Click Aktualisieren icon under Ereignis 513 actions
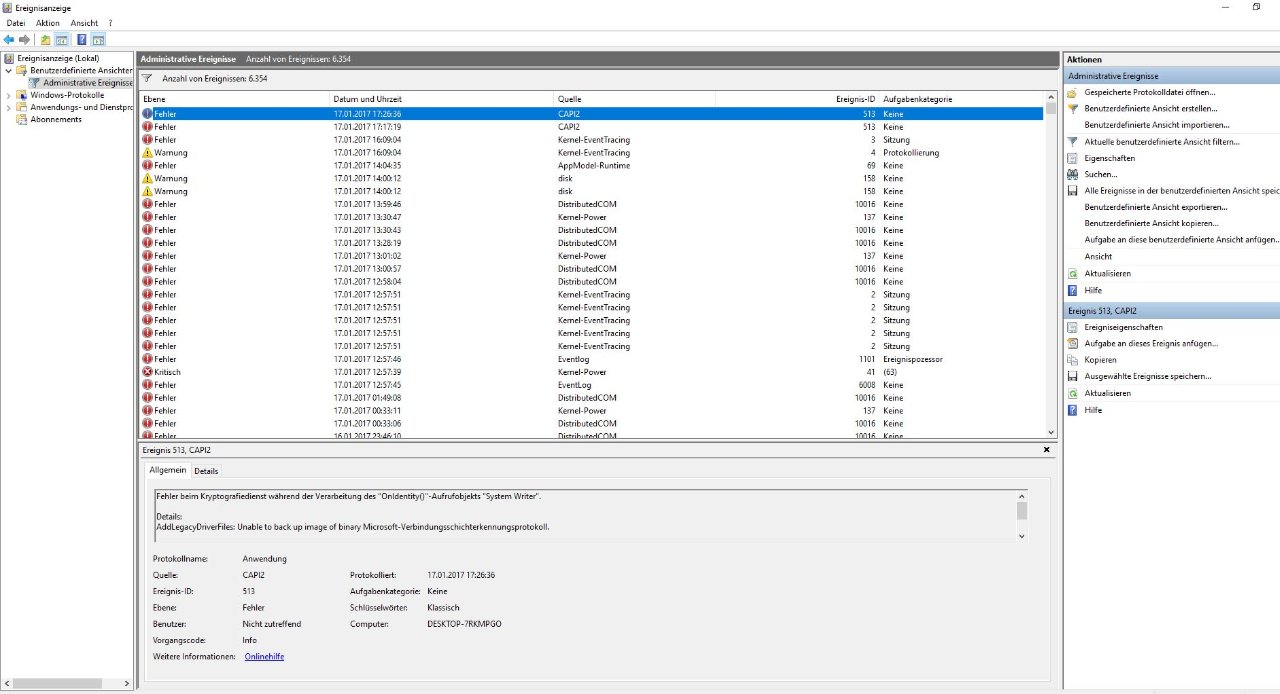1280x694 pixels. [x=1073, y=393]
